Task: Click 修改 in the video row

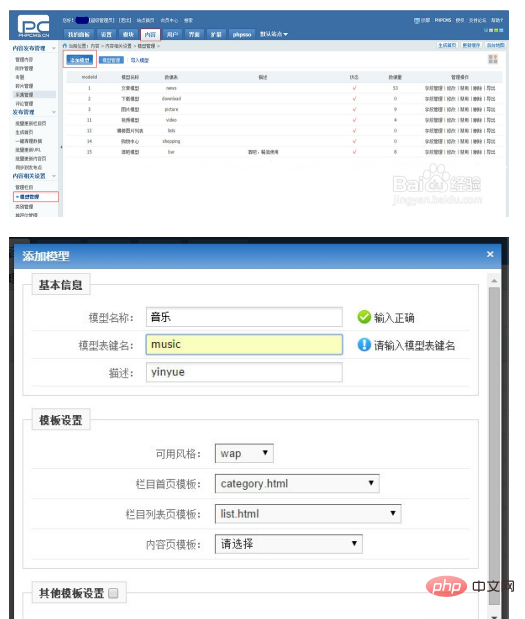Action: tap(451, 120)
